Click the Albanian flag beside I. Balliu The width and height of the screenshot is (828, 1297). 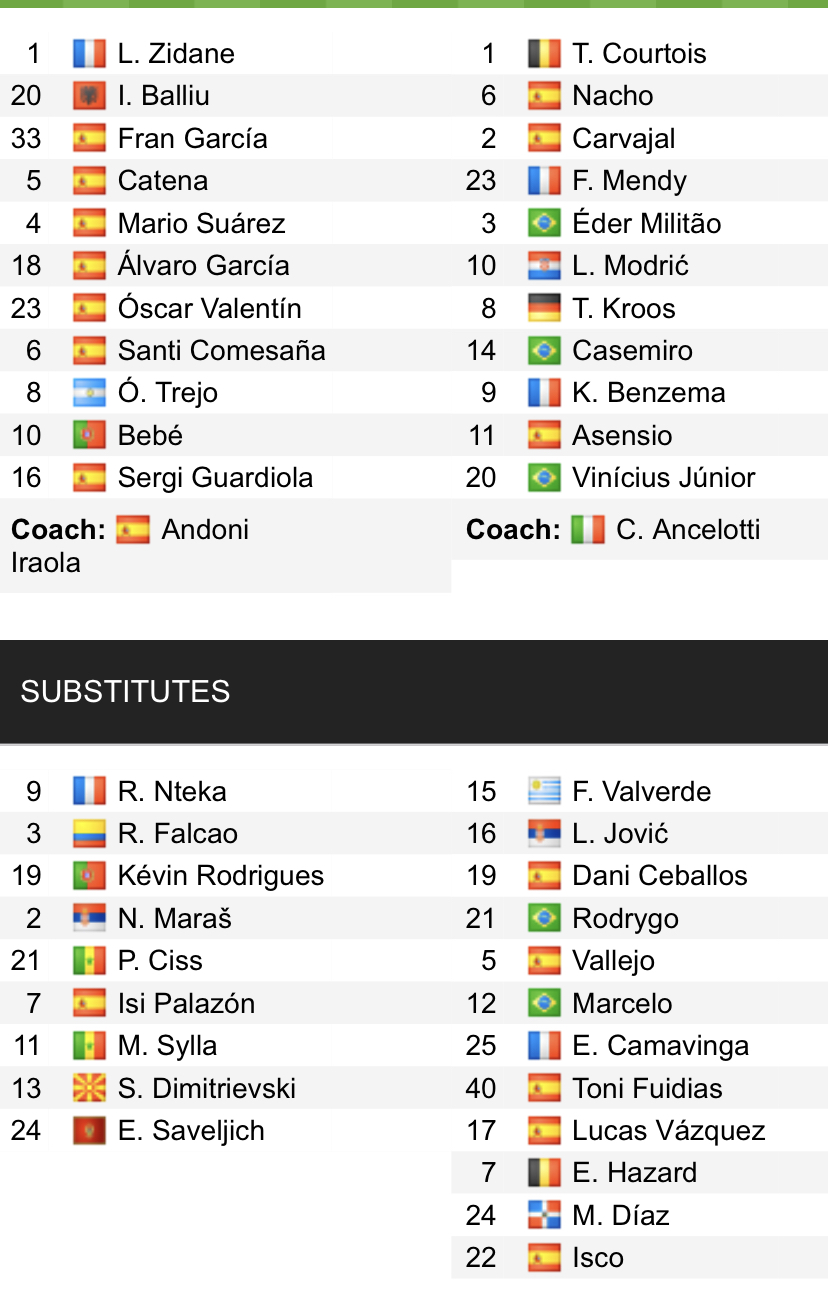tap(89, 96)
